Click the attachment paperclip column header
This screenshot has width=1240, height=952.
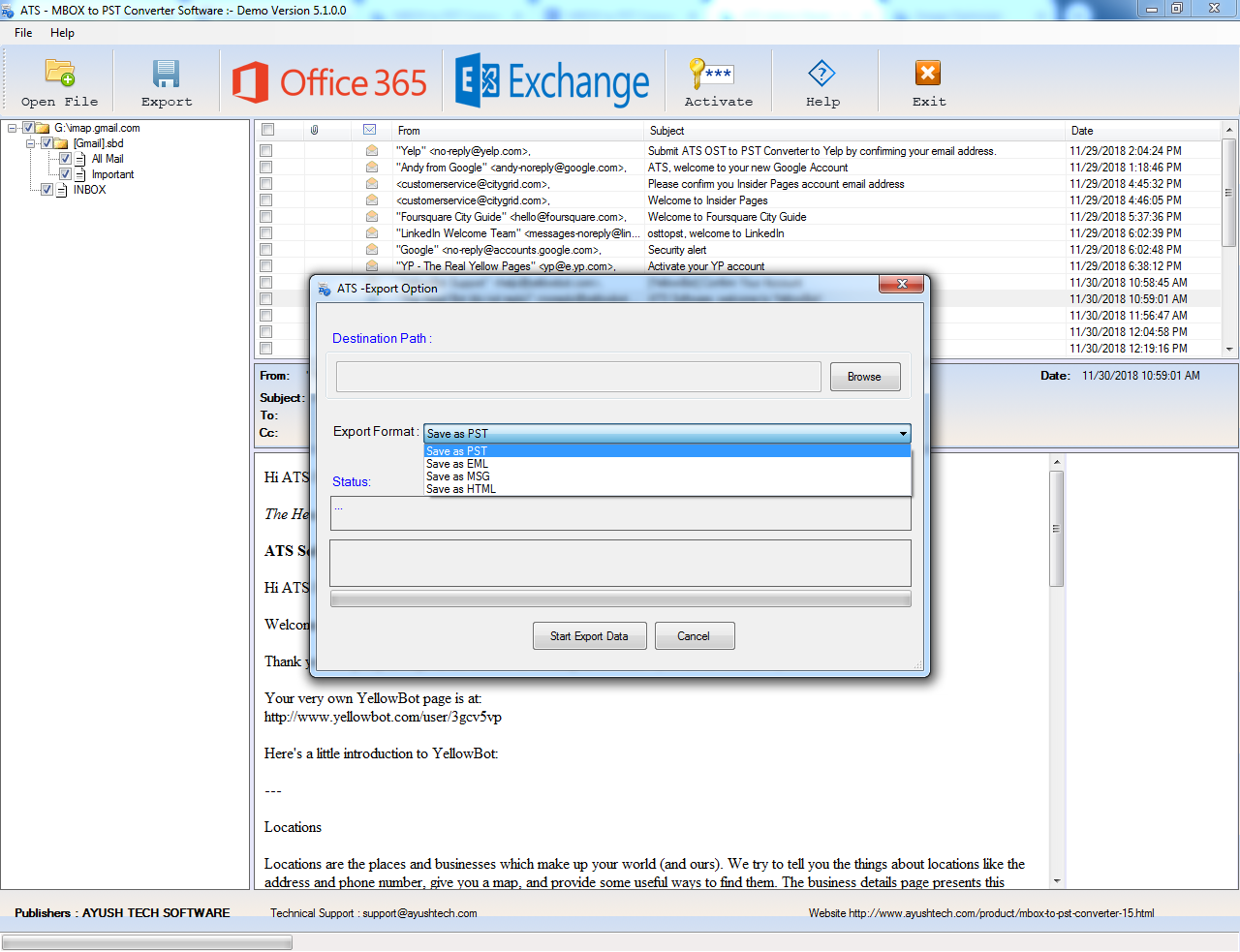coord(315,130)
